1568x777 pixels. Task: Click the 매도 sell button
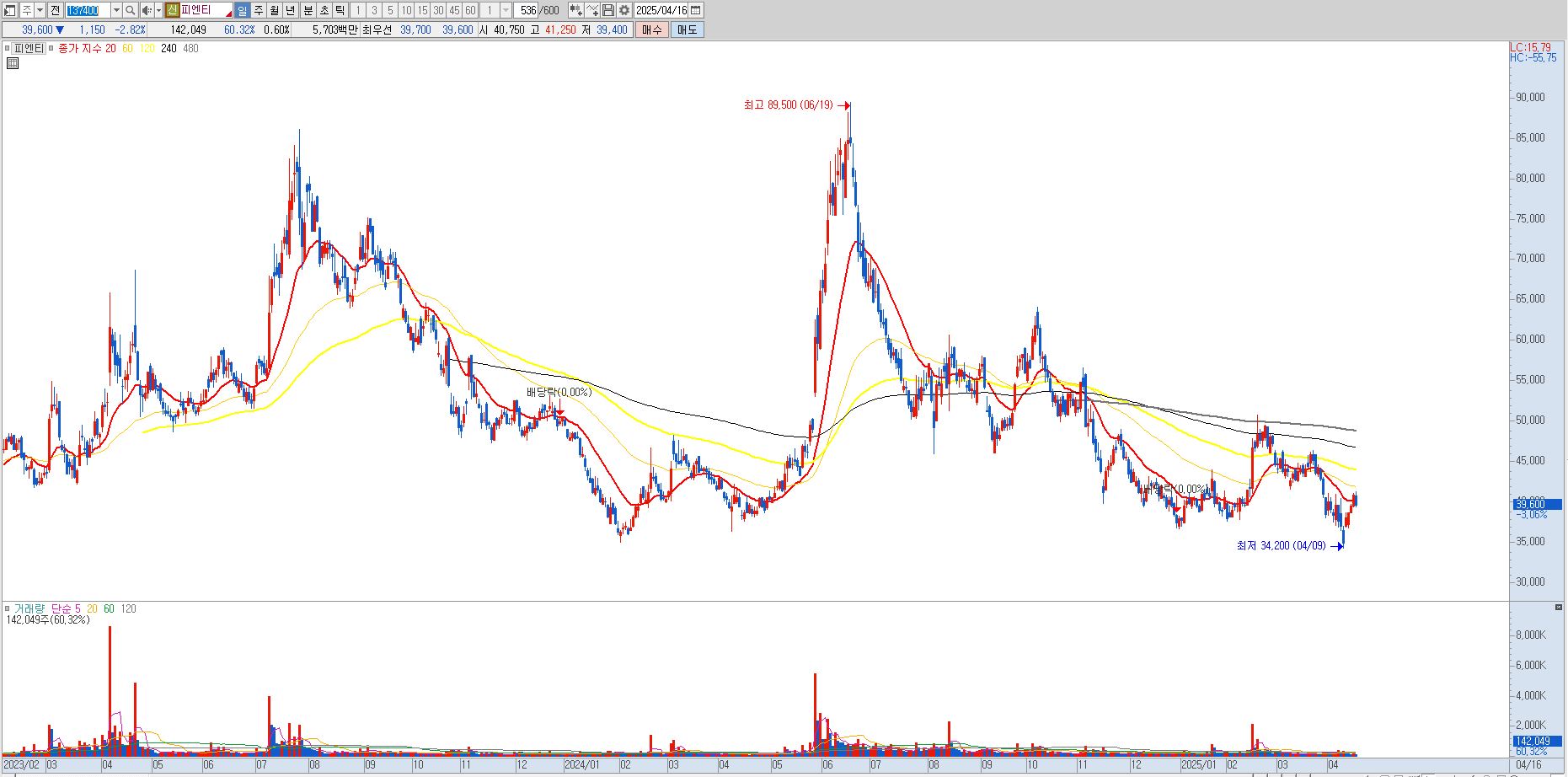click(x=688, y=29)
